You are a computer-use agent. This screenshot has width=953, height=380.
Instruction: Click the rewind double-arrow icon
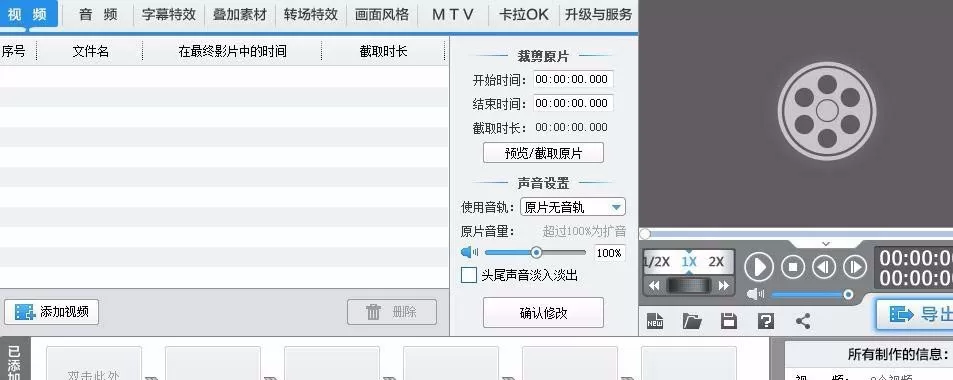pyautogui.click(x=654, y=285)
